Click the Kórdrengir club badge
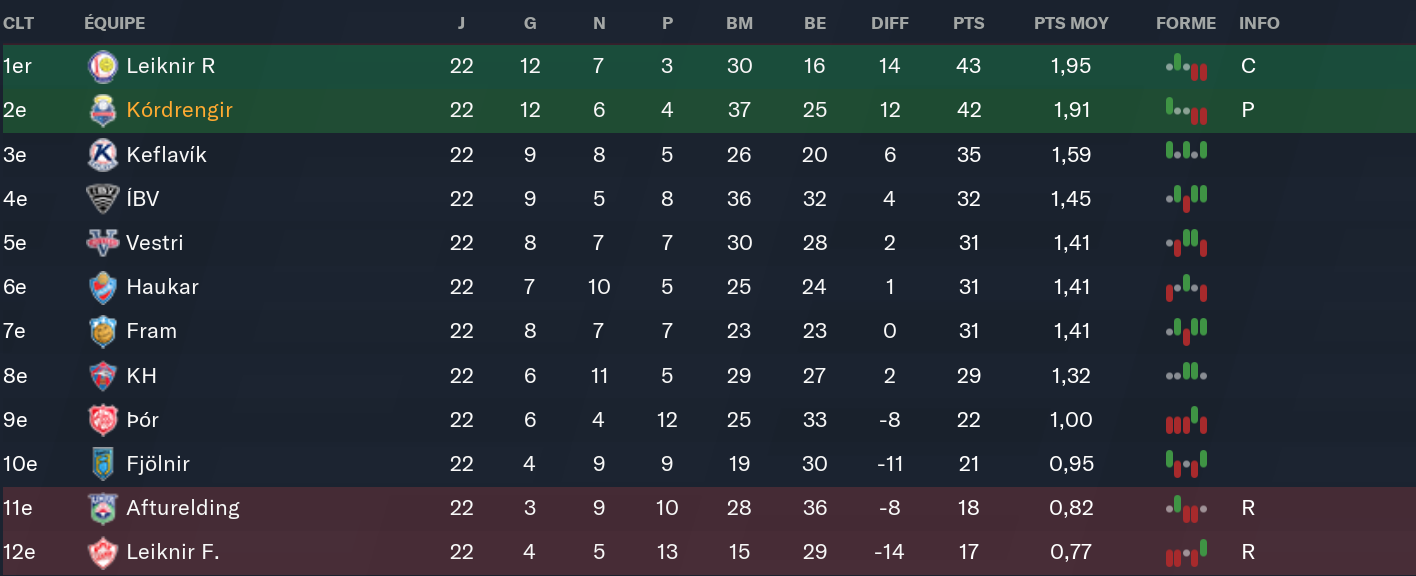1416x576 pixels. 102,110
